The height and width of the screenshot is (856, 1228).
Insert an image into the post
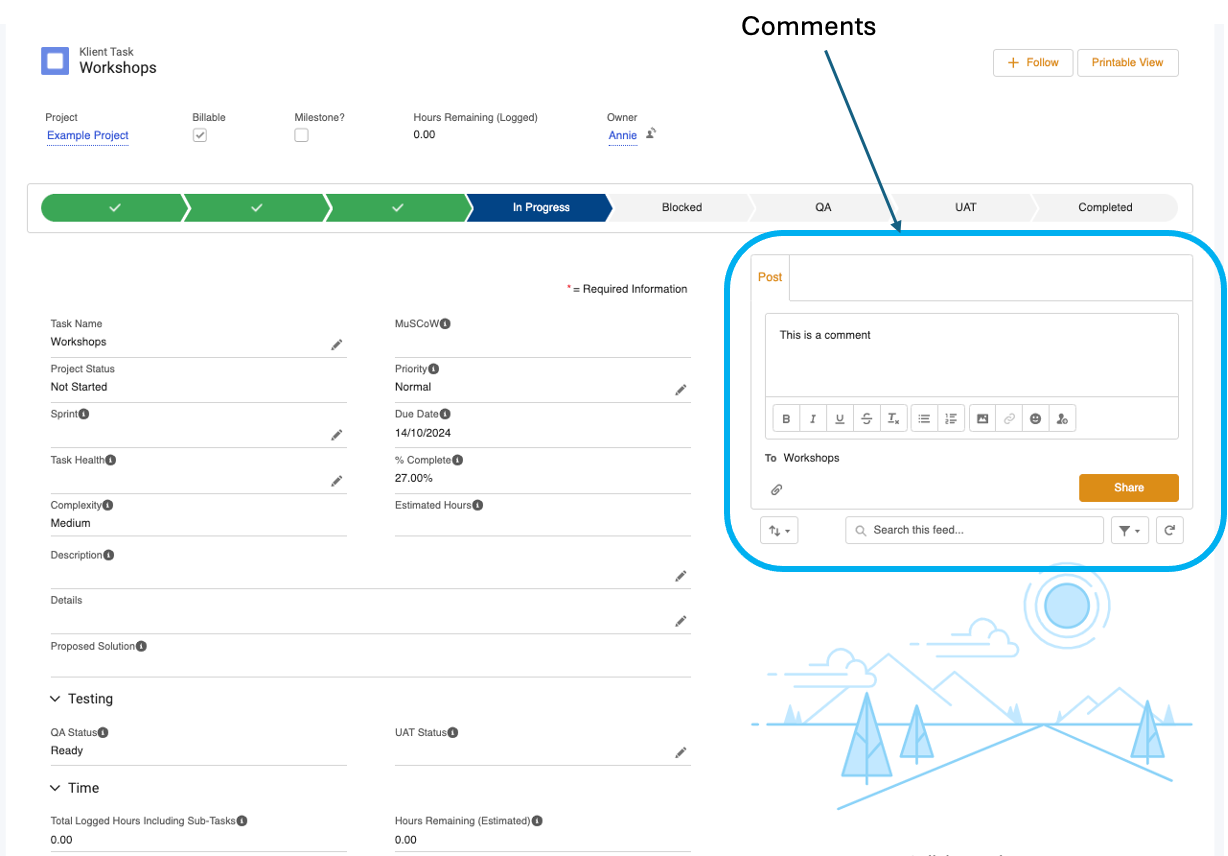click(983, 419)
